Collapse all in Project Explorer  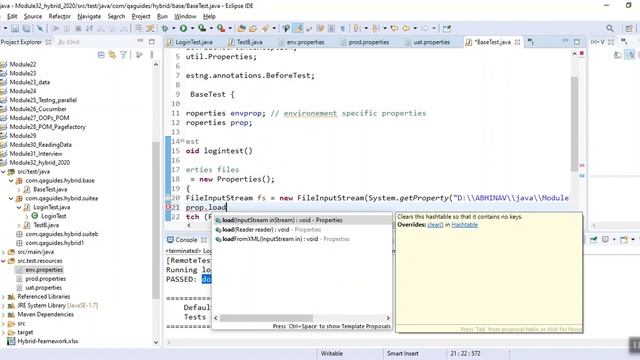click(x=101, y=55)
